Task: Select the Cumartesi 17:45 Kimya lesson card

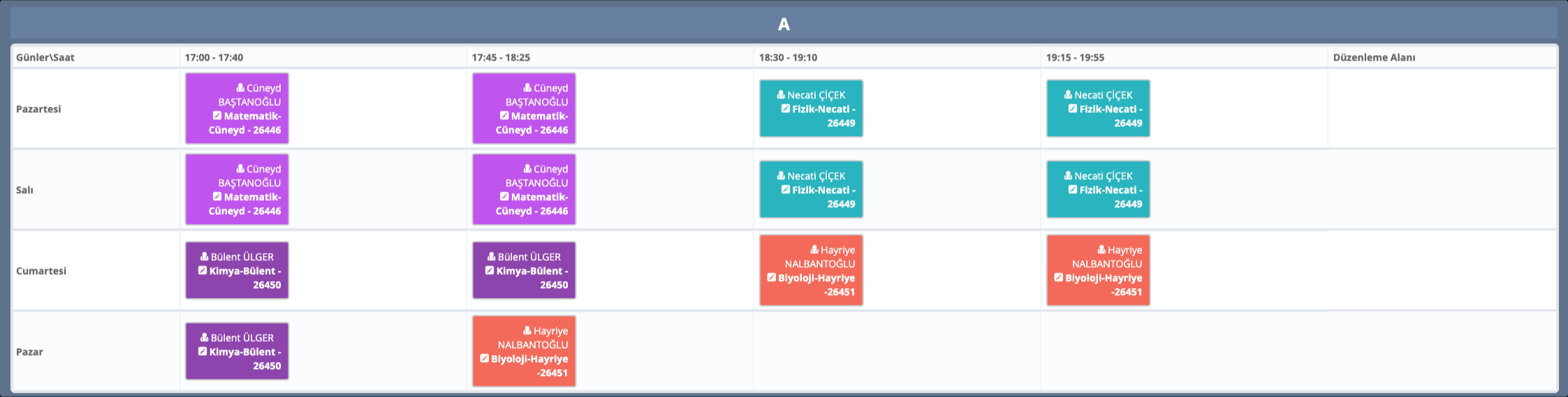Action: tap(524, 271)
